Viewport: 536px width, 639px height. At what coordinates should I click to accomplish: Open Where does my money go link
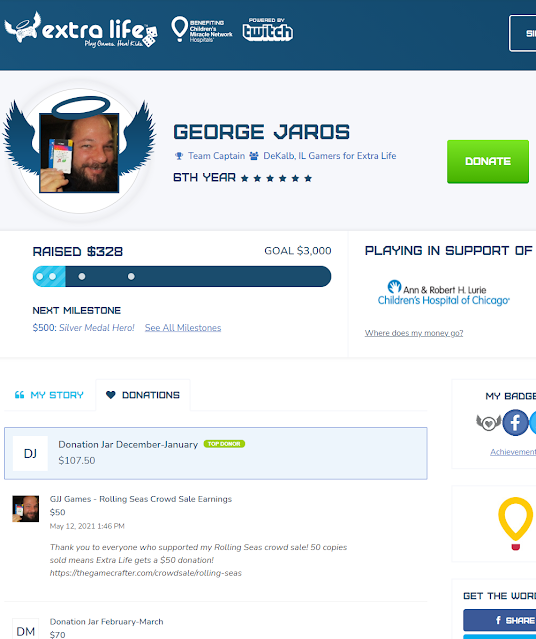click(414, 333)
